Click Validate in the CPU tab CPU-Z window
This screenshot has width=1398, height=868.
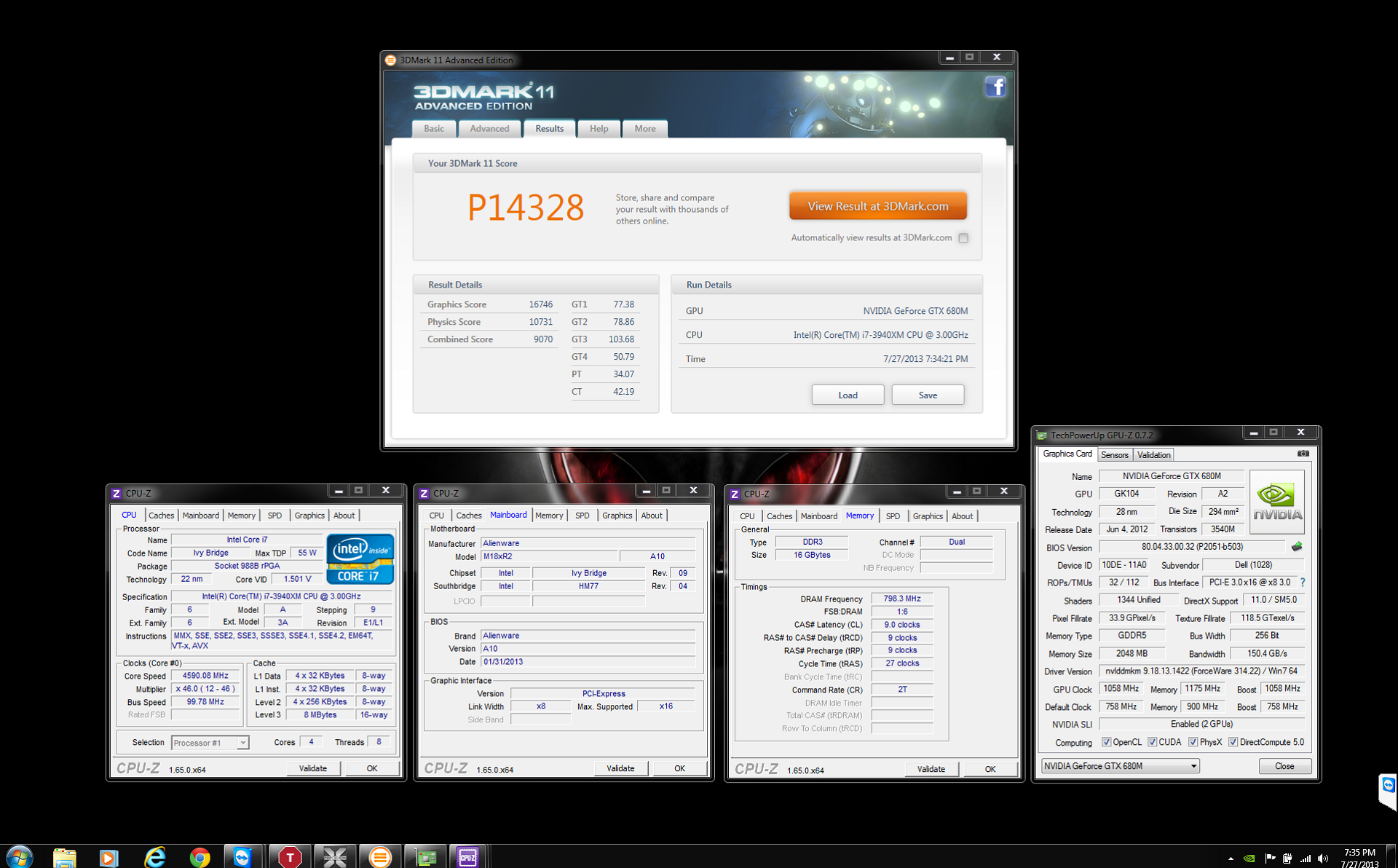[313, 768]
